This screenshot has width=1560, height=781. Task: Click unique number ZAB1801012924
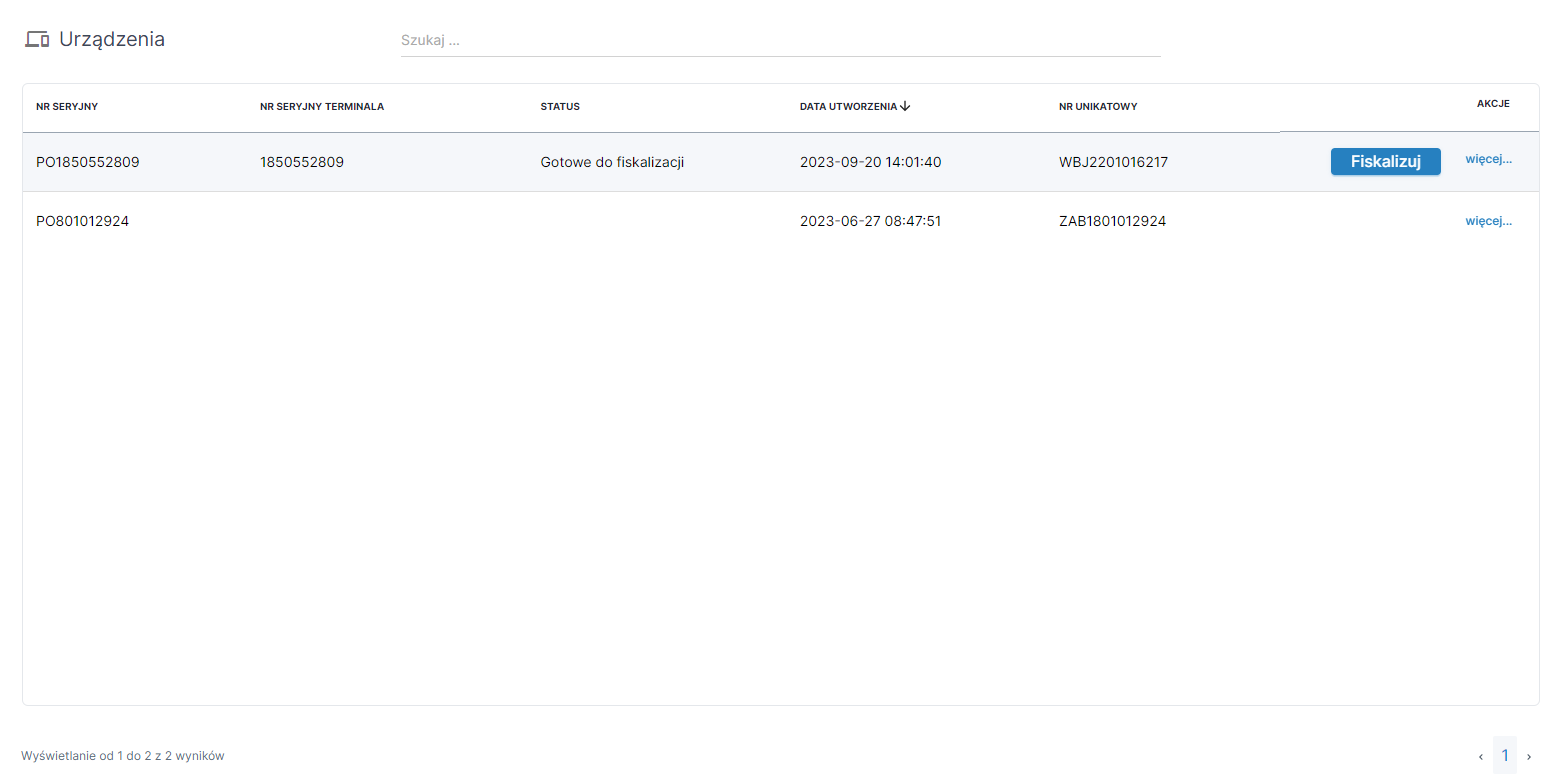(x=1112, y=221)
